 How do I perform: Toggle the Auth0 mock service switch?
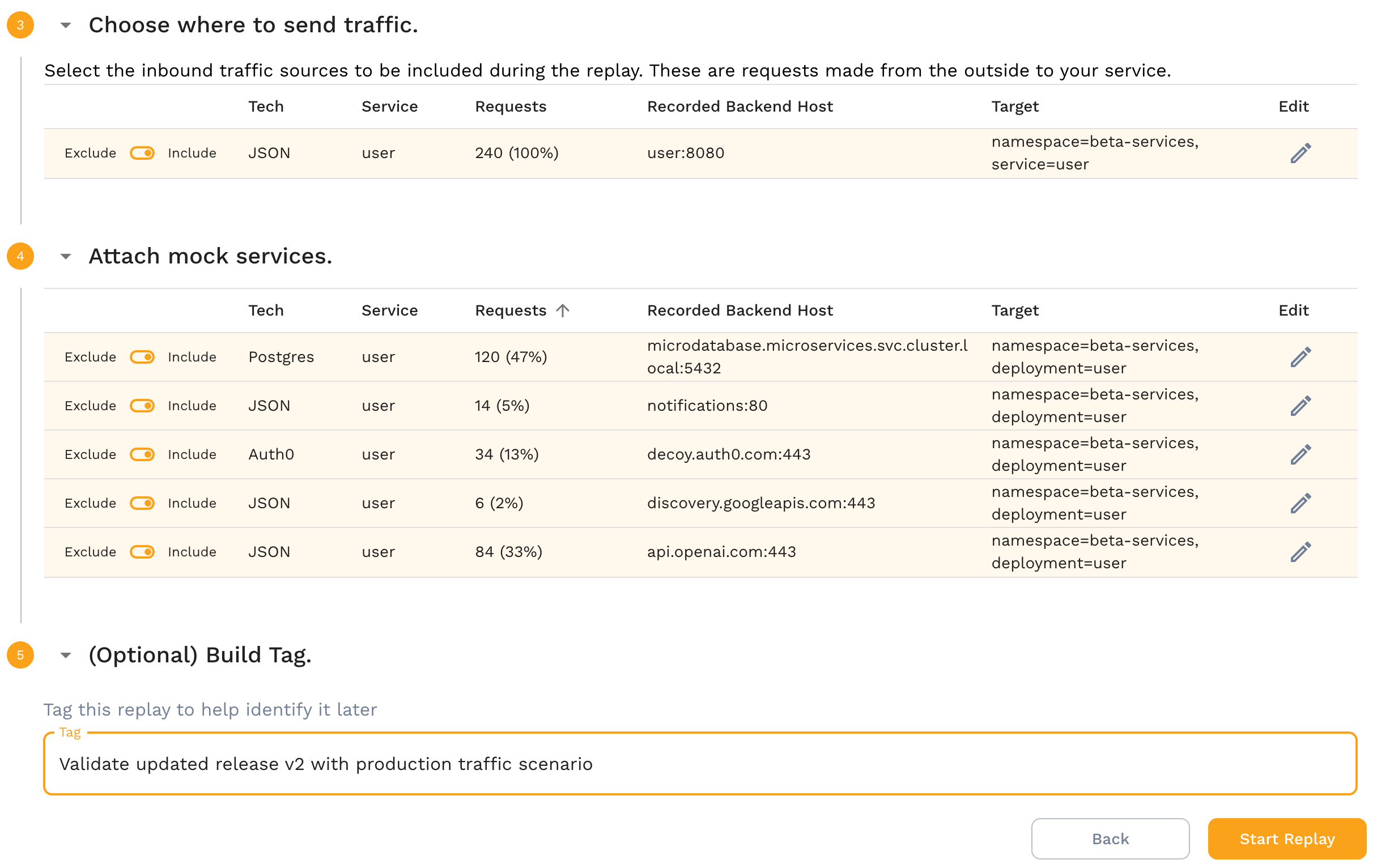[x=142, y=454]
